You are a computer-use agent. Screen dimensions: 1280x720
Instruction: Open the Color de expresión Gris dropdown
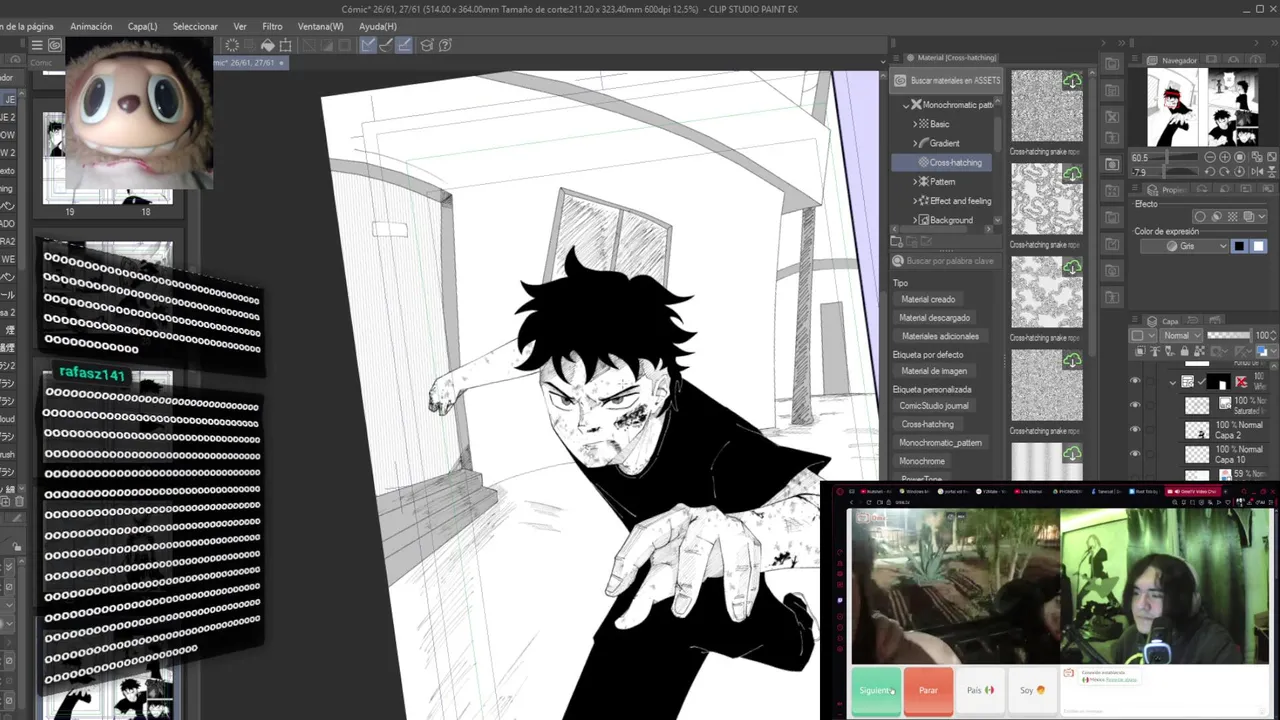click(x=1185, y=246)
